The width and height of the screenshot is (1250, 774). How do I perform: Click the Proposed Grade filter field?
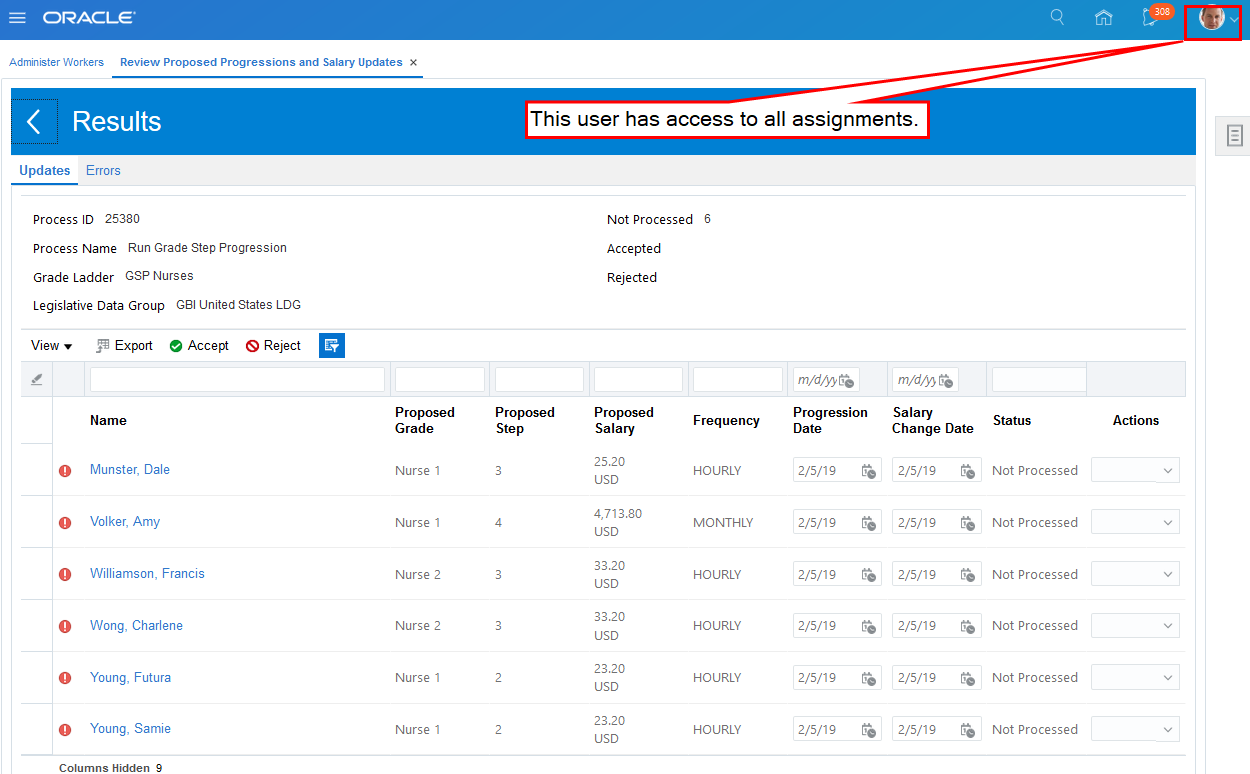point(440,379)
